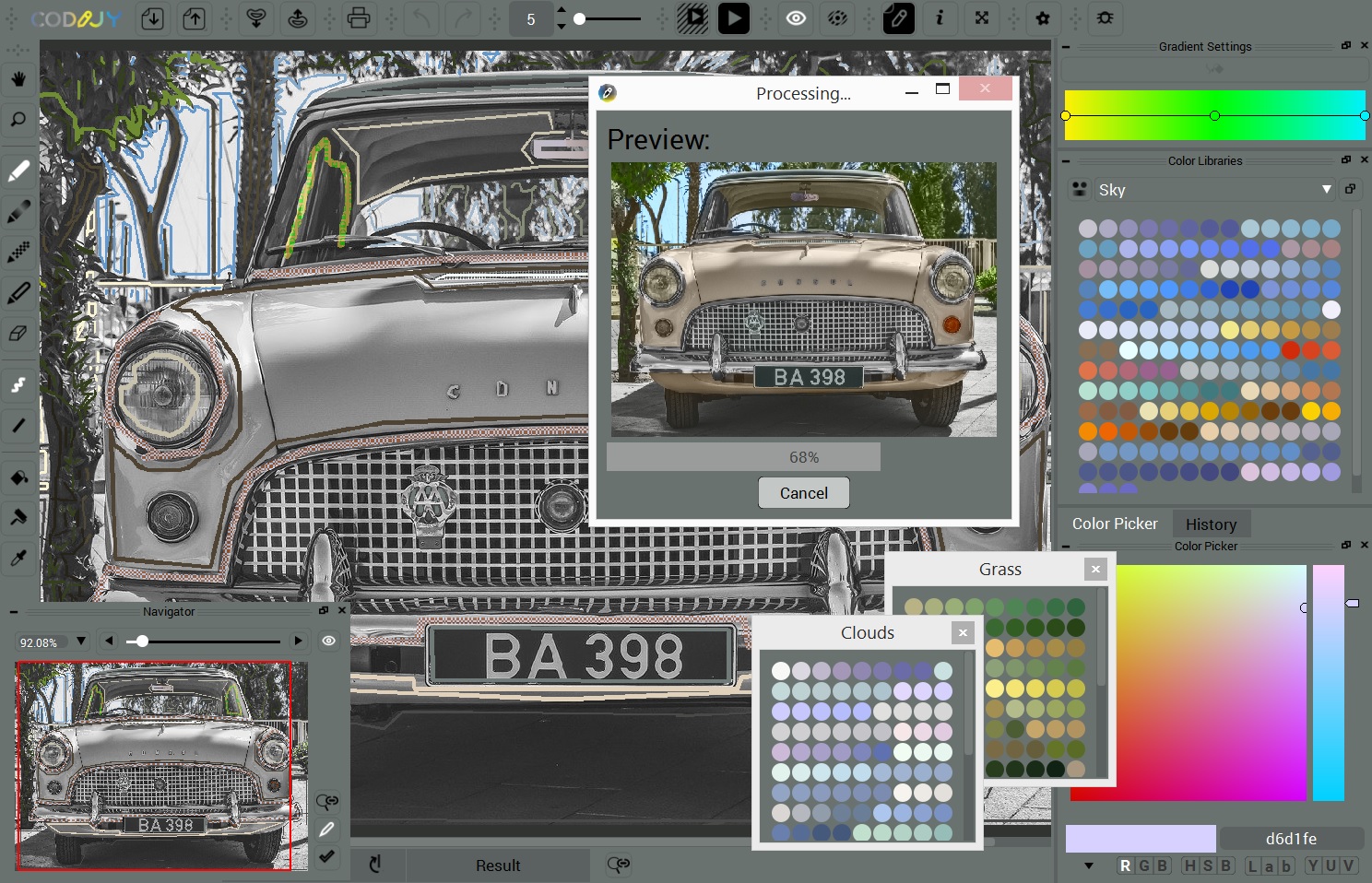
Task: Select the straight line tool
Action: tap(18, 426)
